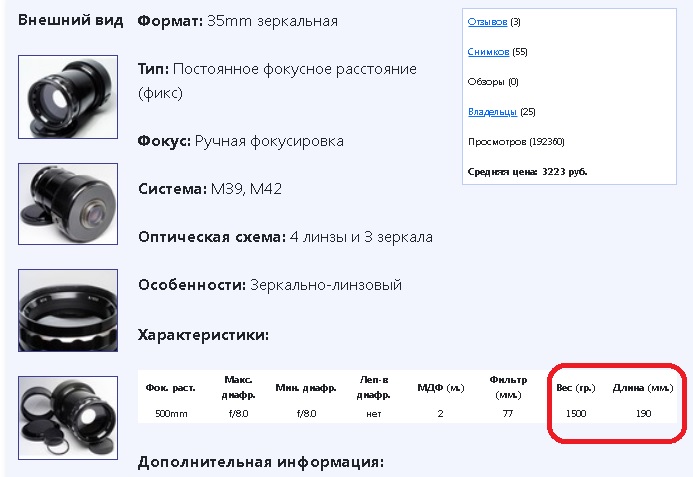Click the Дополнительная информация heading
The image size is (693, 477).
pos(261,462)
